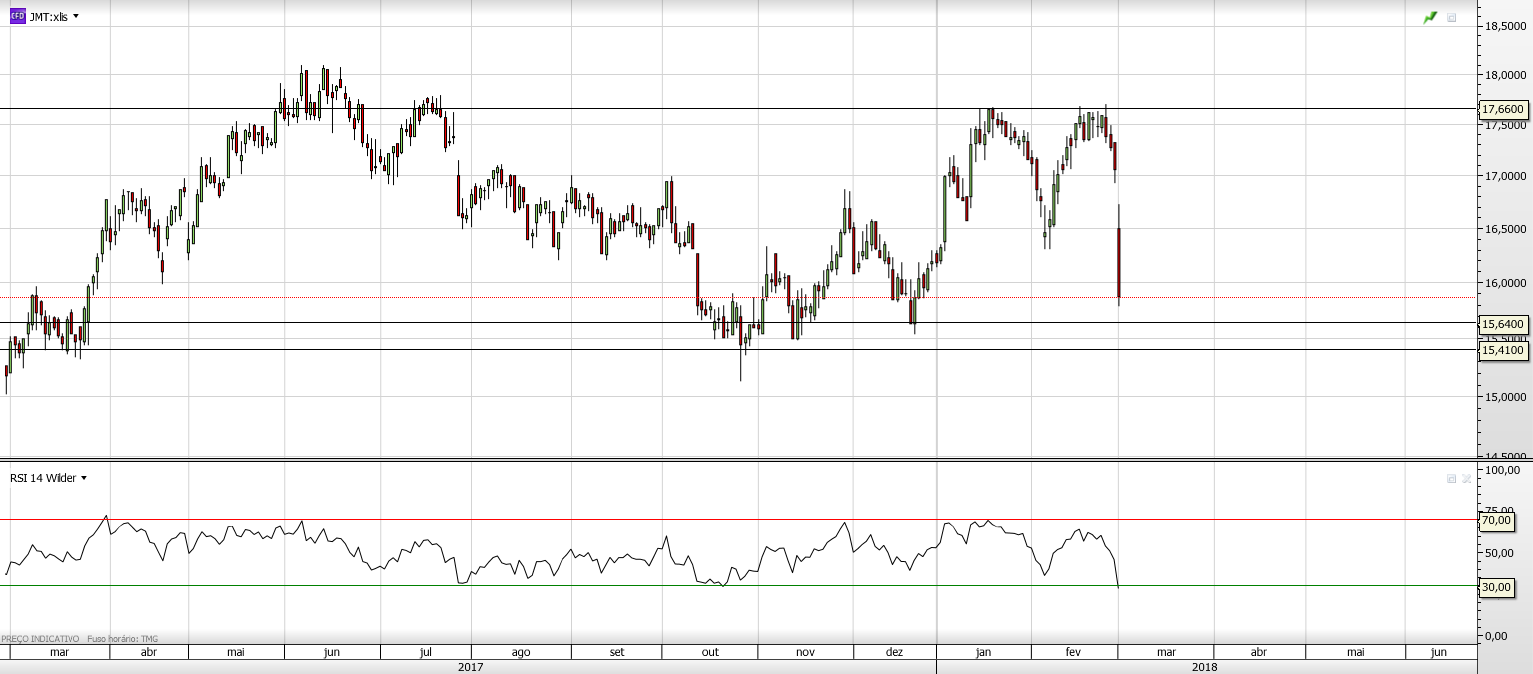
Task: Click the 18,5000 price axis value
Action: click(1506, 26)
